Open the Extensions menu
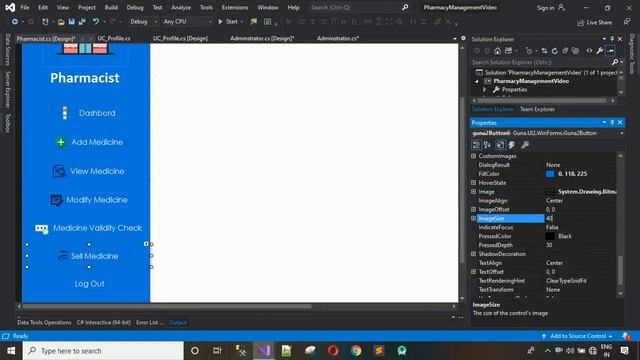 coord(235,7)
